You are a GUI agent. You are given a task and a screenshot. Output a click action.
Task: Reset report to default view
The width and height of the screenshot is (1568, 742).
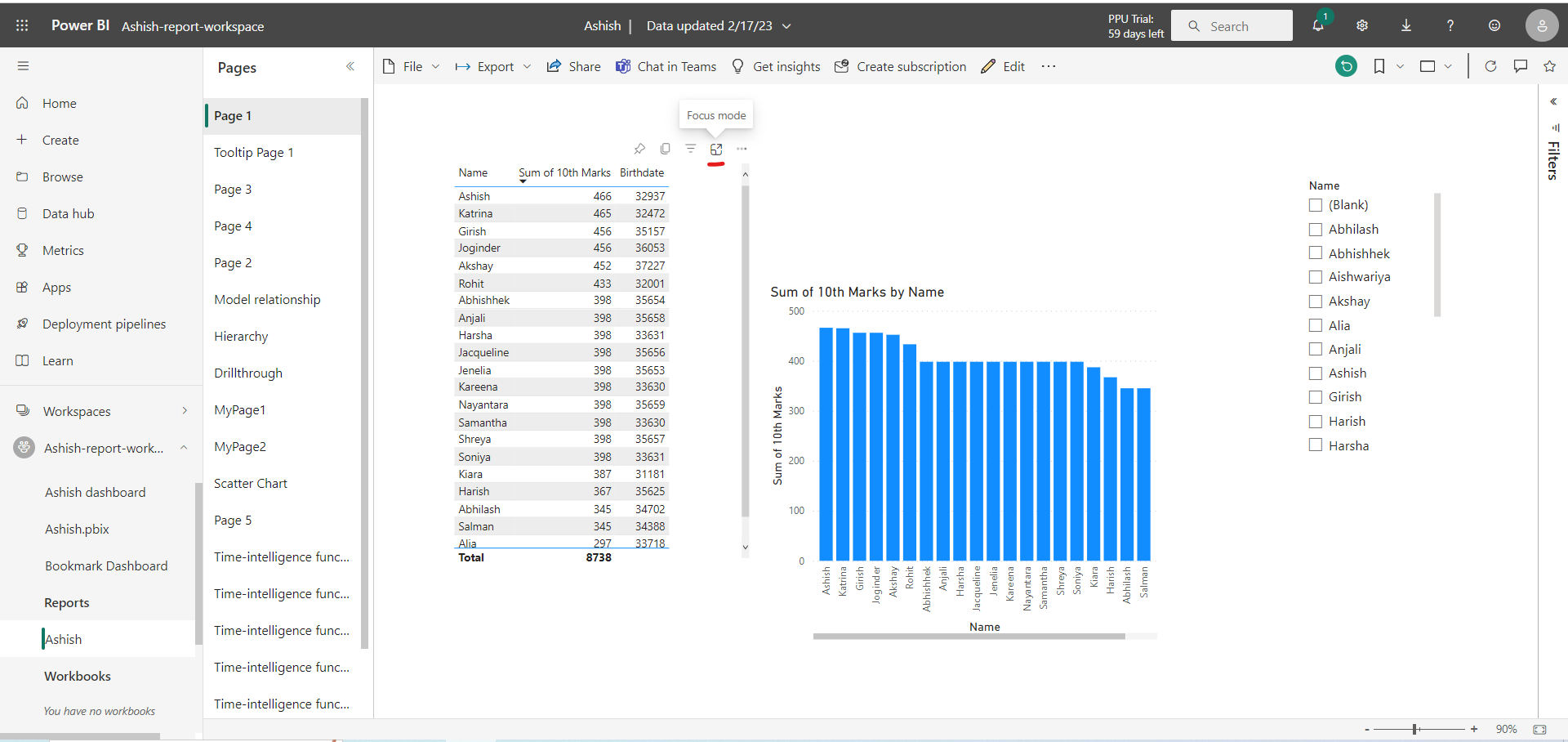tap(1347, 65)
